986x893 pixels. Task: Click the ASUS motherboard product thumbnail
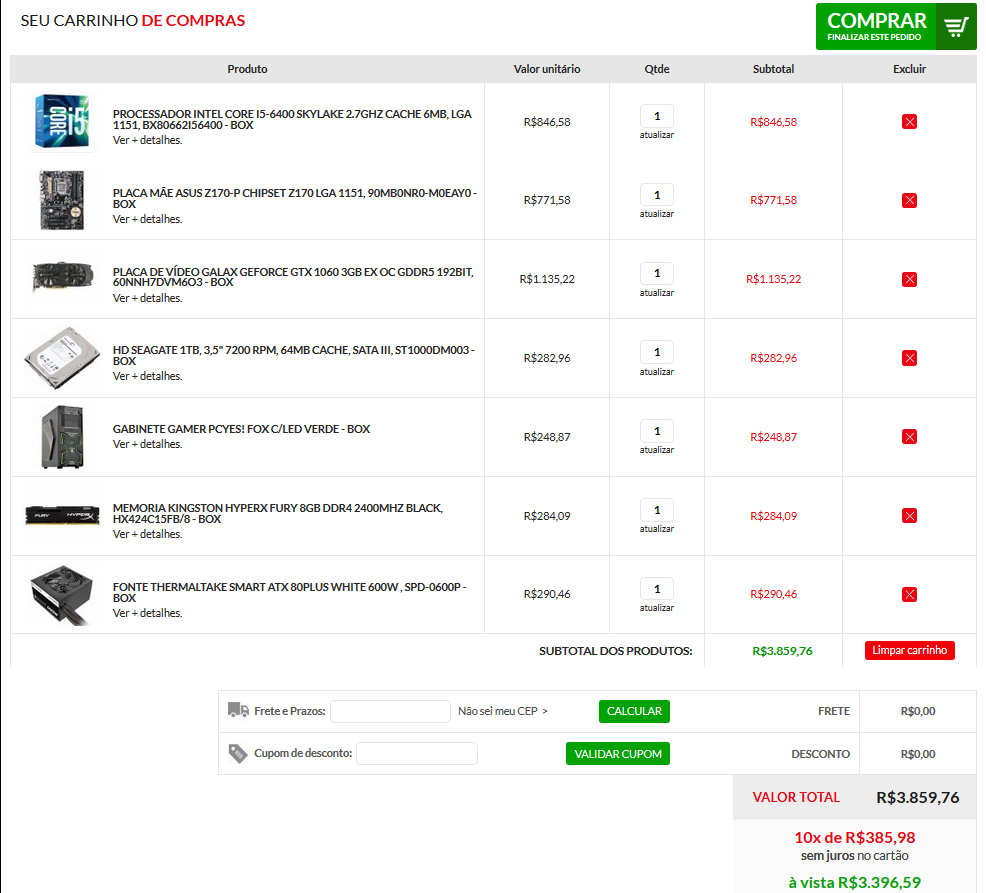coord(62,200)
